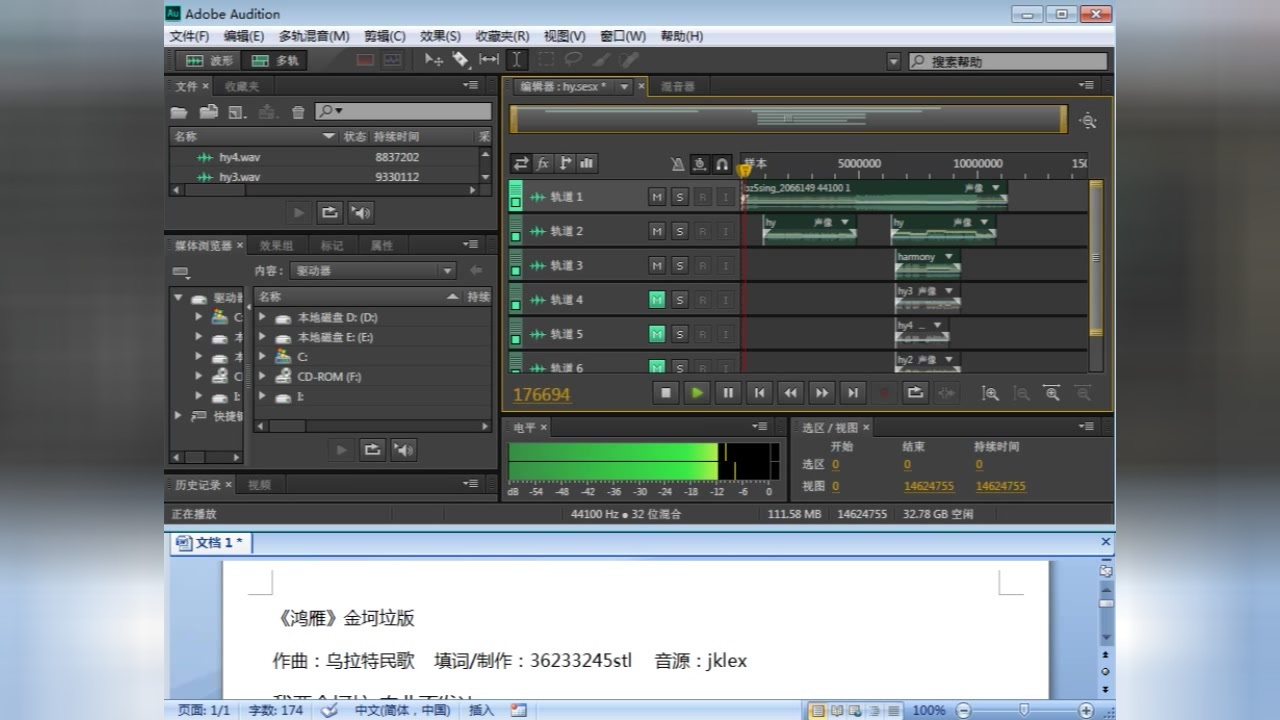
Task: Delete selected file using trash icon
Action: [x=298, y=112]
